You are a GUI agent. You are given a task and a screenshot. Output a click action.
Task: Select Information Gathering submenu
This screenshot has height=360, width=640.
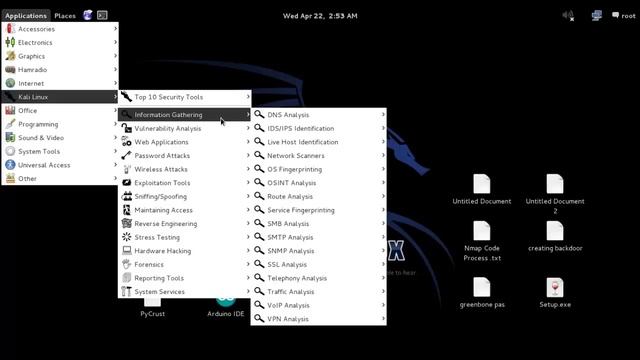(184, 115)
